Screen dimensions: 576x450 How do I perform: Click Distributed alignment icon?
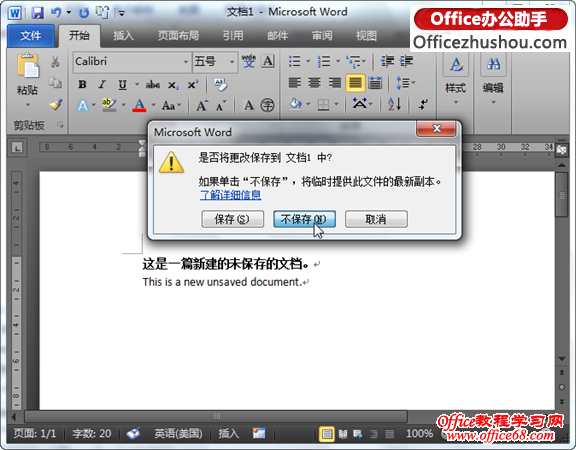[375, 83]
